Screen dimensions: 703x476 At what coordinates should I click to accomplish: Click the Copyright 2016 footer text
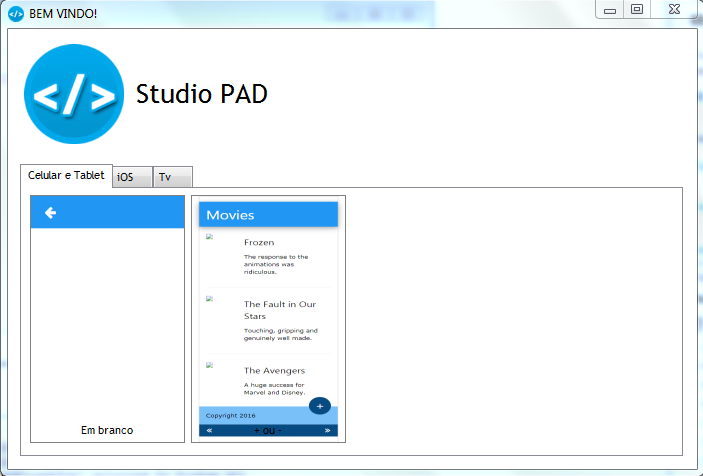[230, 415]
